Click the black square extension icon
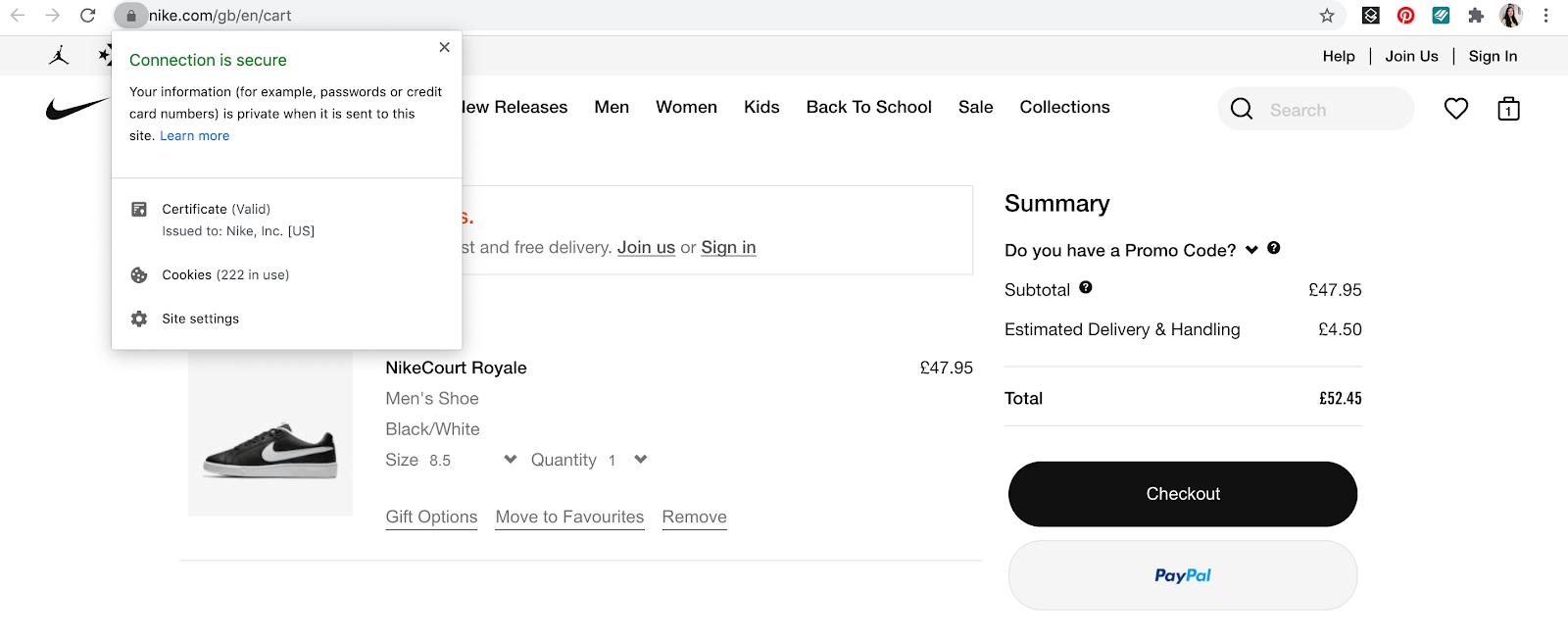The image size is (1568, 641). coord(1371,16)
